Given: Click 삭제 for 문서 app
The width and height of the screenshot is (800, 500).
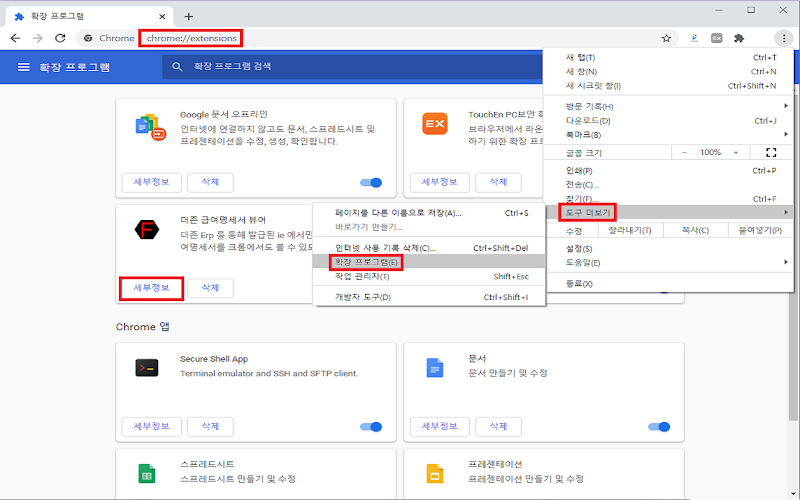Looking at the screenshot, I should [498, 426].
